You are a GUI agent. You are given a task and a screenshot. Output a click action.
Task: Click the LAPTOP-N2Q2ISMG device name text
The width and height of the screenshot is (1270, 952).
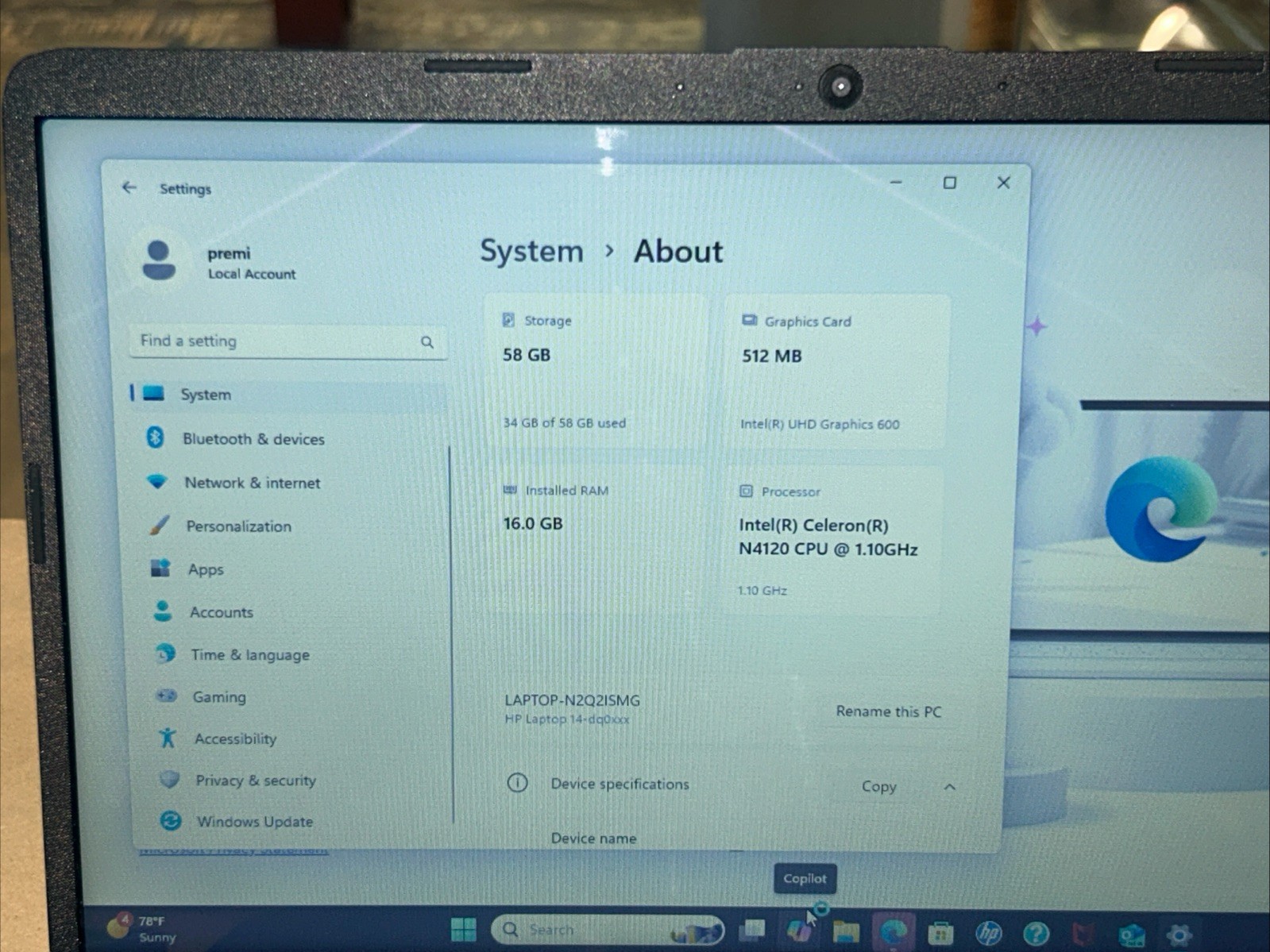tap(572, 700)
